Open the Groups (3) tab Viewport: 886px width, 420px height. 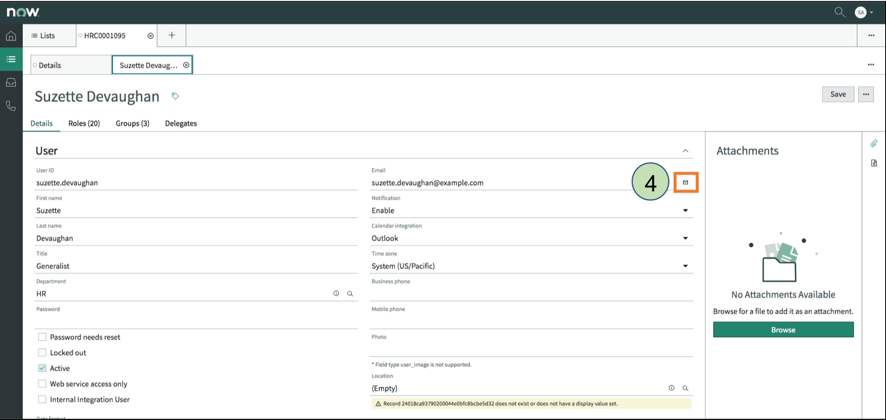[133, 123]
